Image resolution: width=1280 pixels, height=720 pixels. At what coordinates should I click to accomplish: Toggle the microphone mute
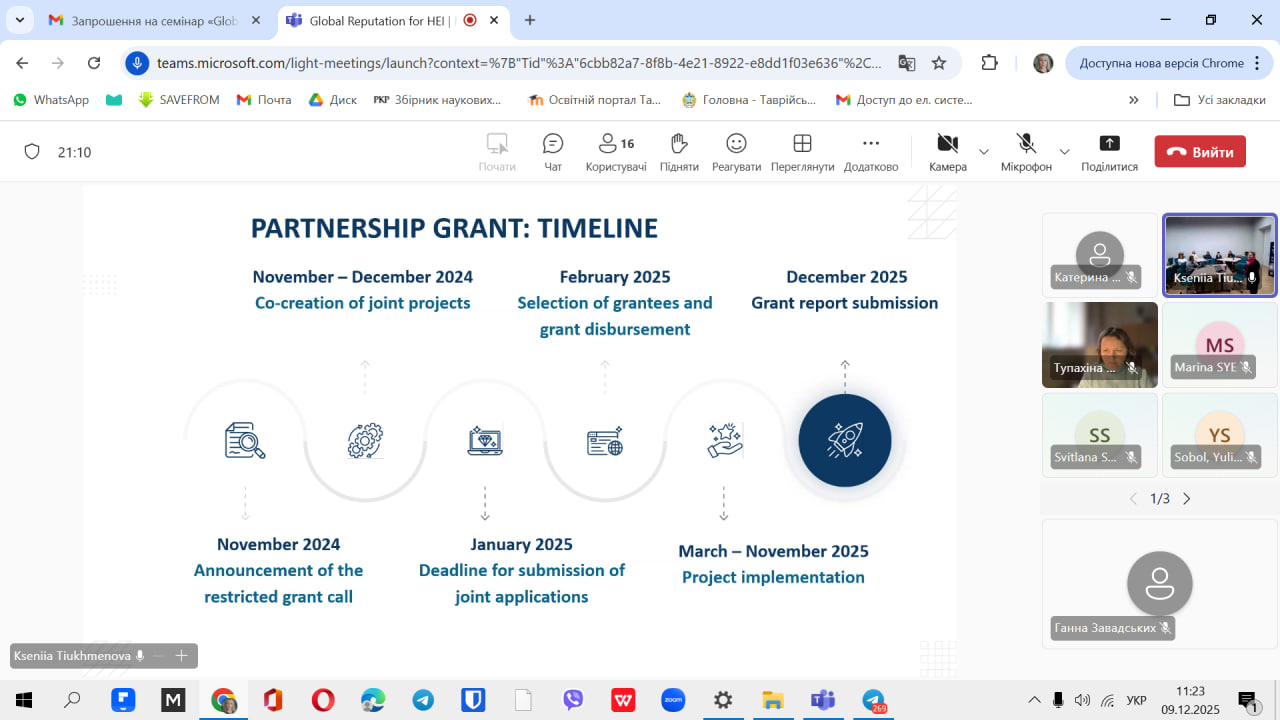coord(1026,152)
